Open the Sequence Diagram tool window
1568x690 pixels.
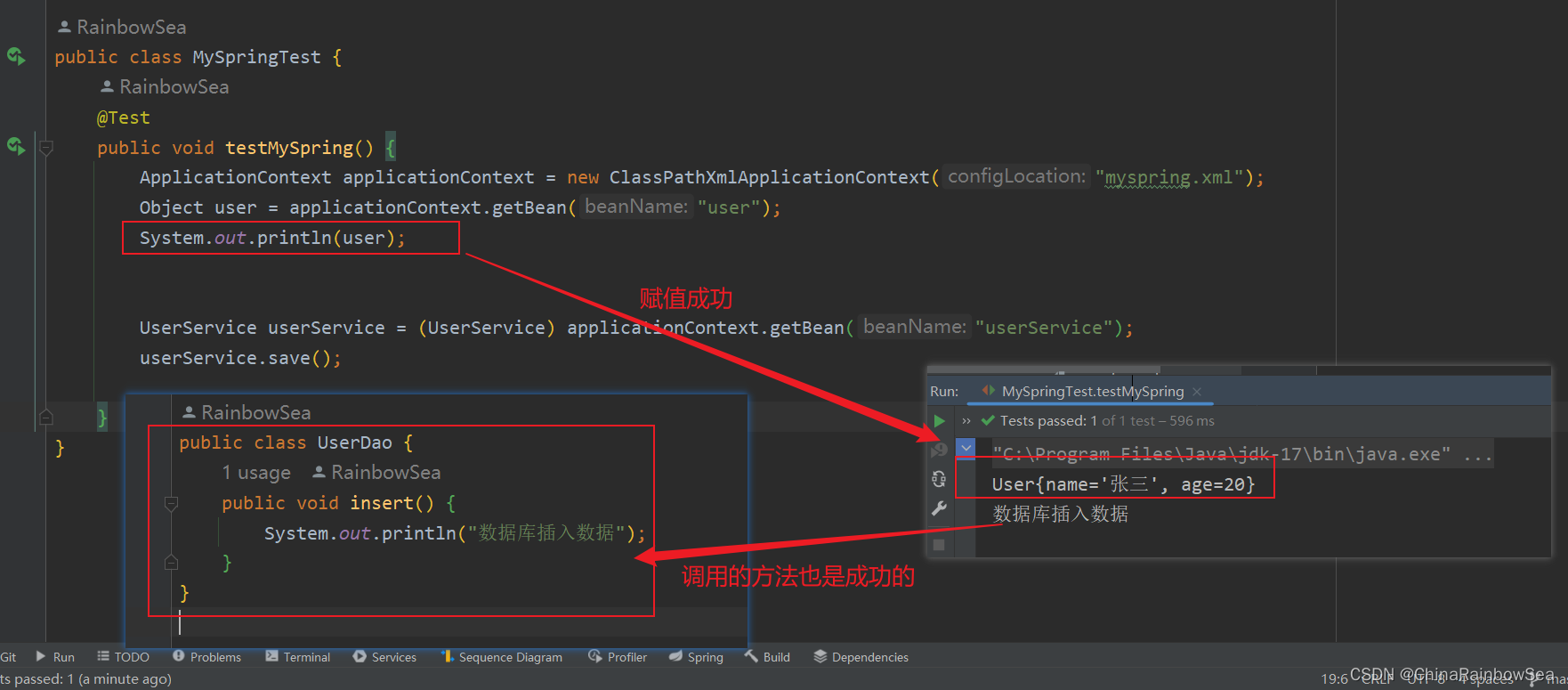point(502,657)
